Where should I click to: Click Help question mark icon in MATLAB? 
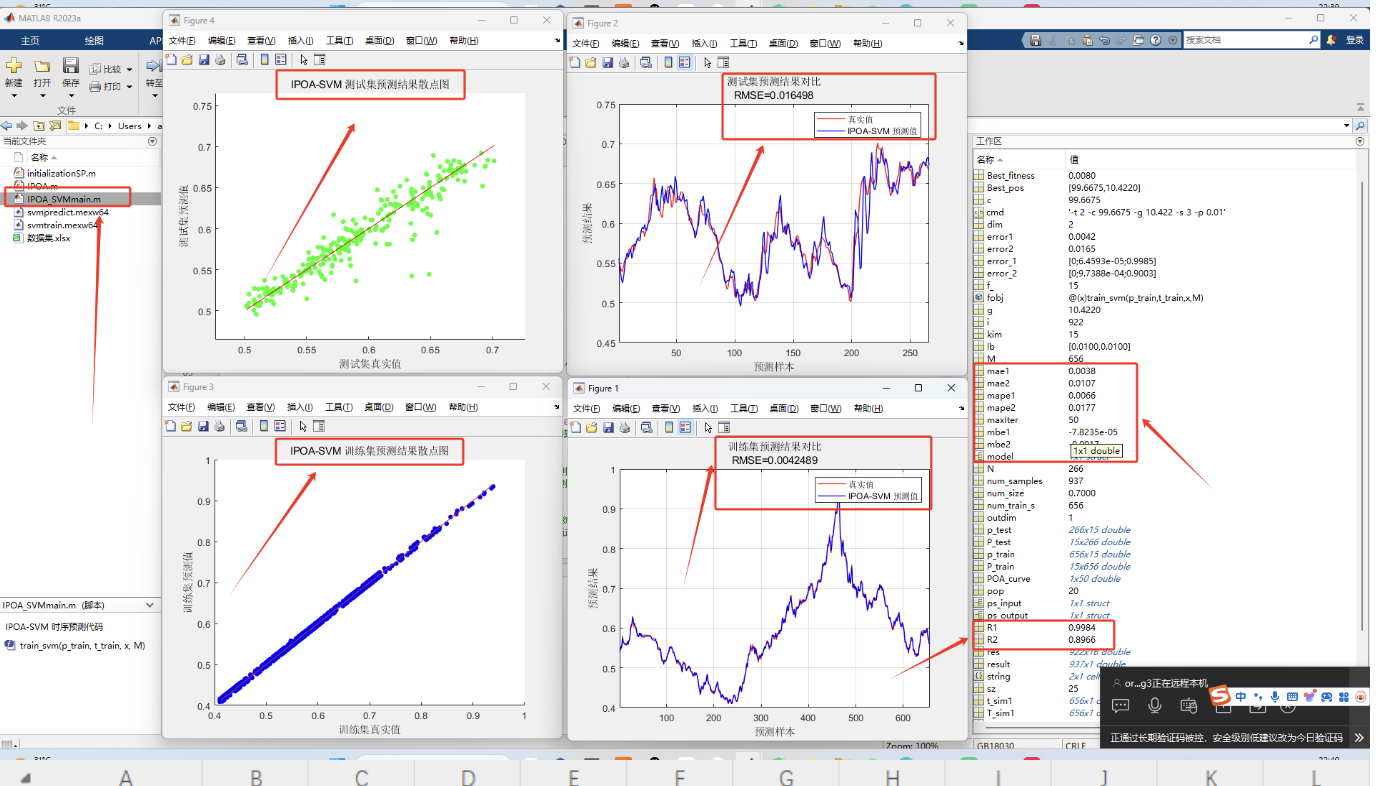click(1155, 40)
